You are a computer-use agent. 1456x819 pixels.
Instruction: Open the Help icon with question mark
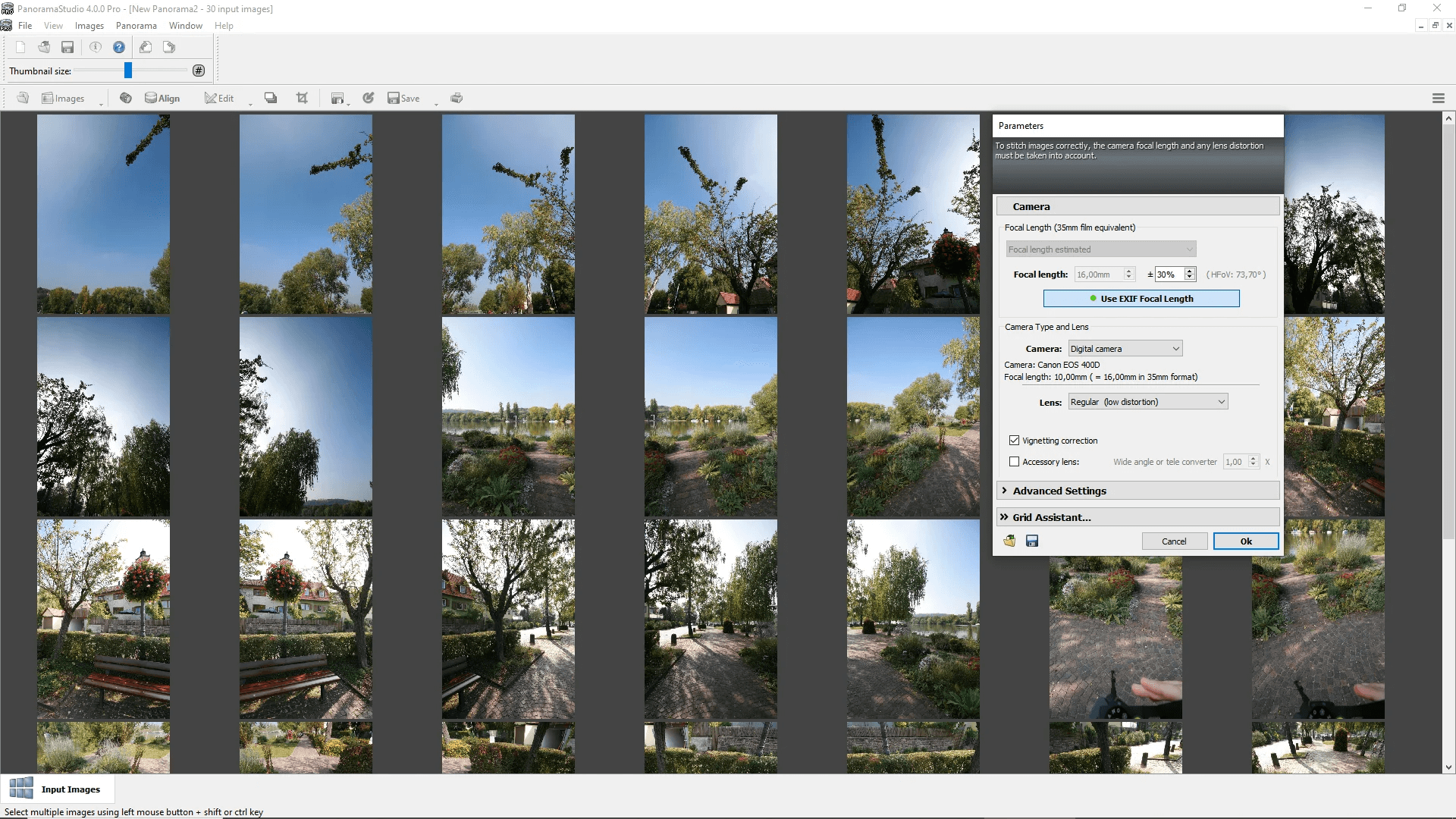click(x=118, y=47)
